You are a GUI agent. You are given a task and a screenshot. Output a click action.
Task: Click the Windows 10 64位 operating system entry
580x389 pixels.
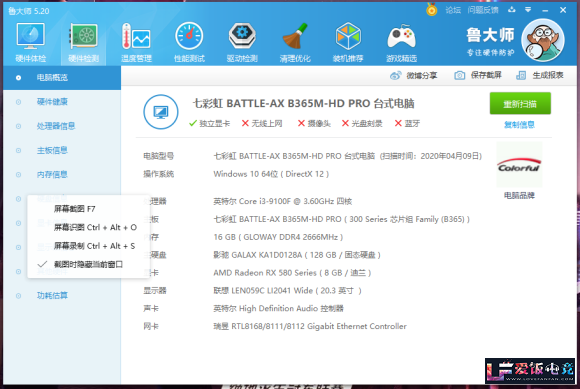coord(271,174)
